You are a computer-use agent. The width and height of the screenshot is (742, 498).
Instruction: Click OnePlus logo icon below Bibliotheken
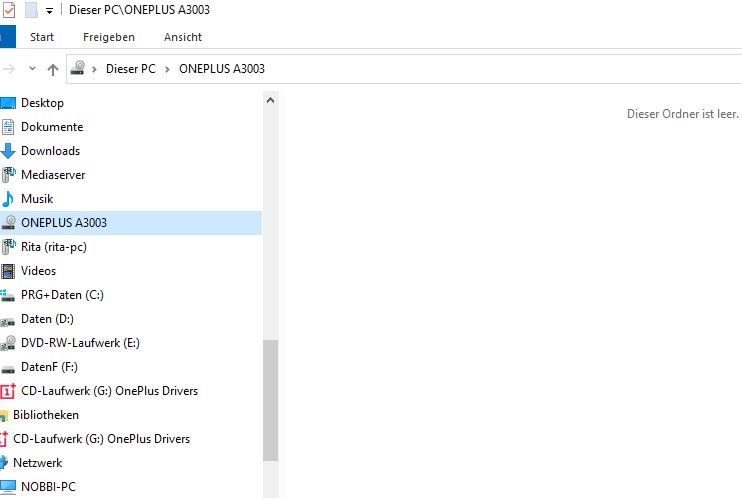(4, 439)
